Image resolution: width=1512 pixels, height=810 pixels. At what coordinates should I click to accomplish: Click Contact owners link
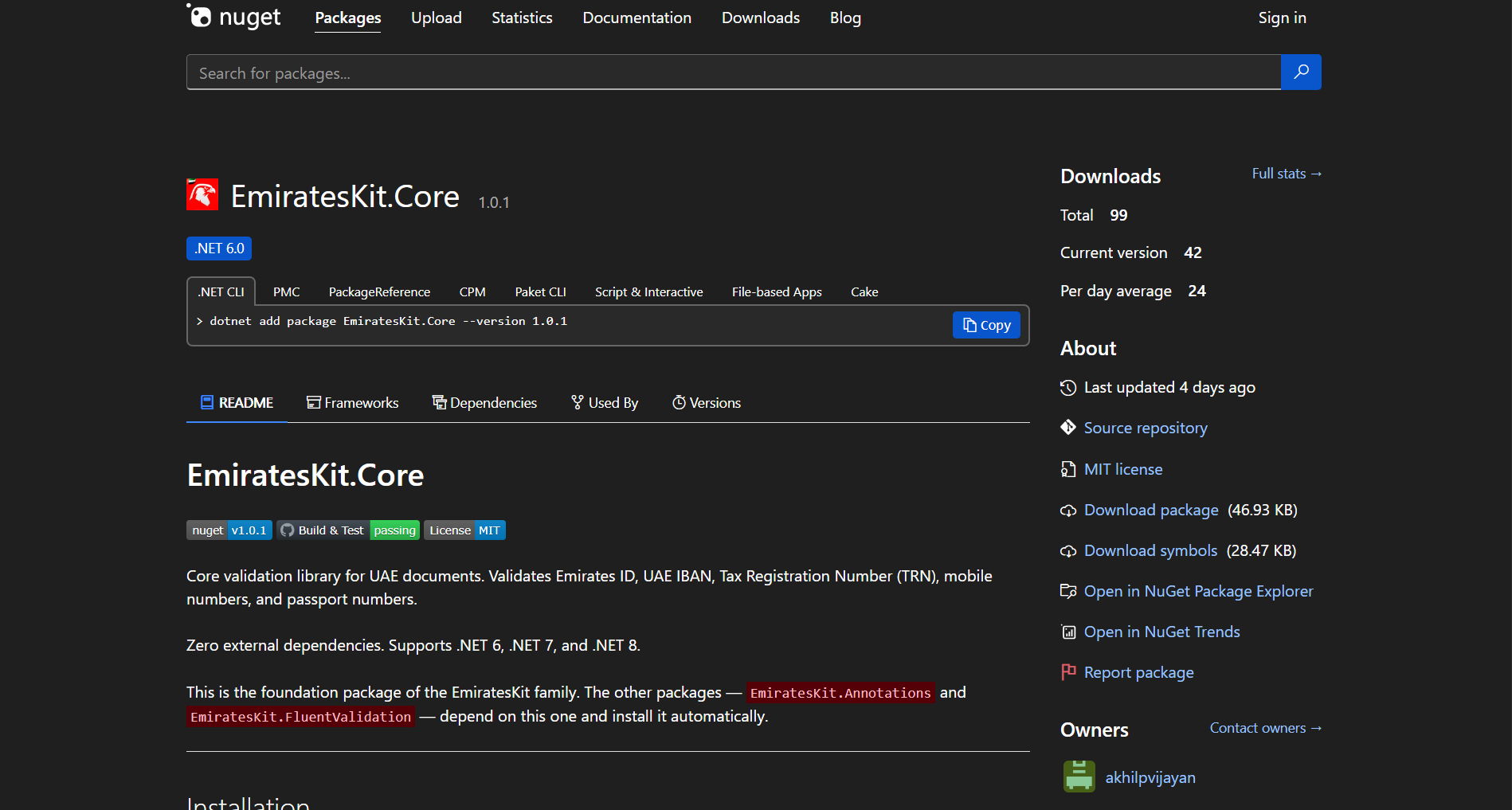[x=1265, y=728]
